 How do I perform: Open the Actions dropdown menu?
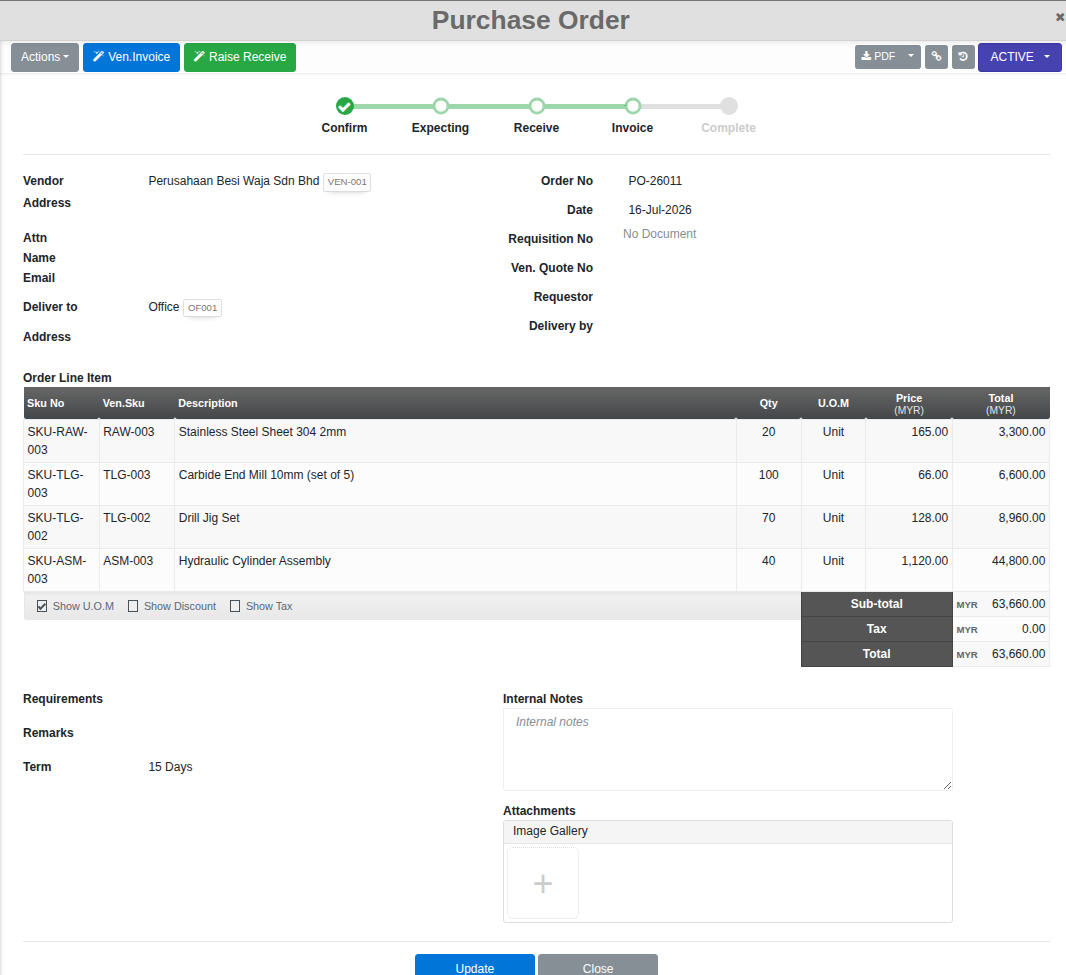45,57
